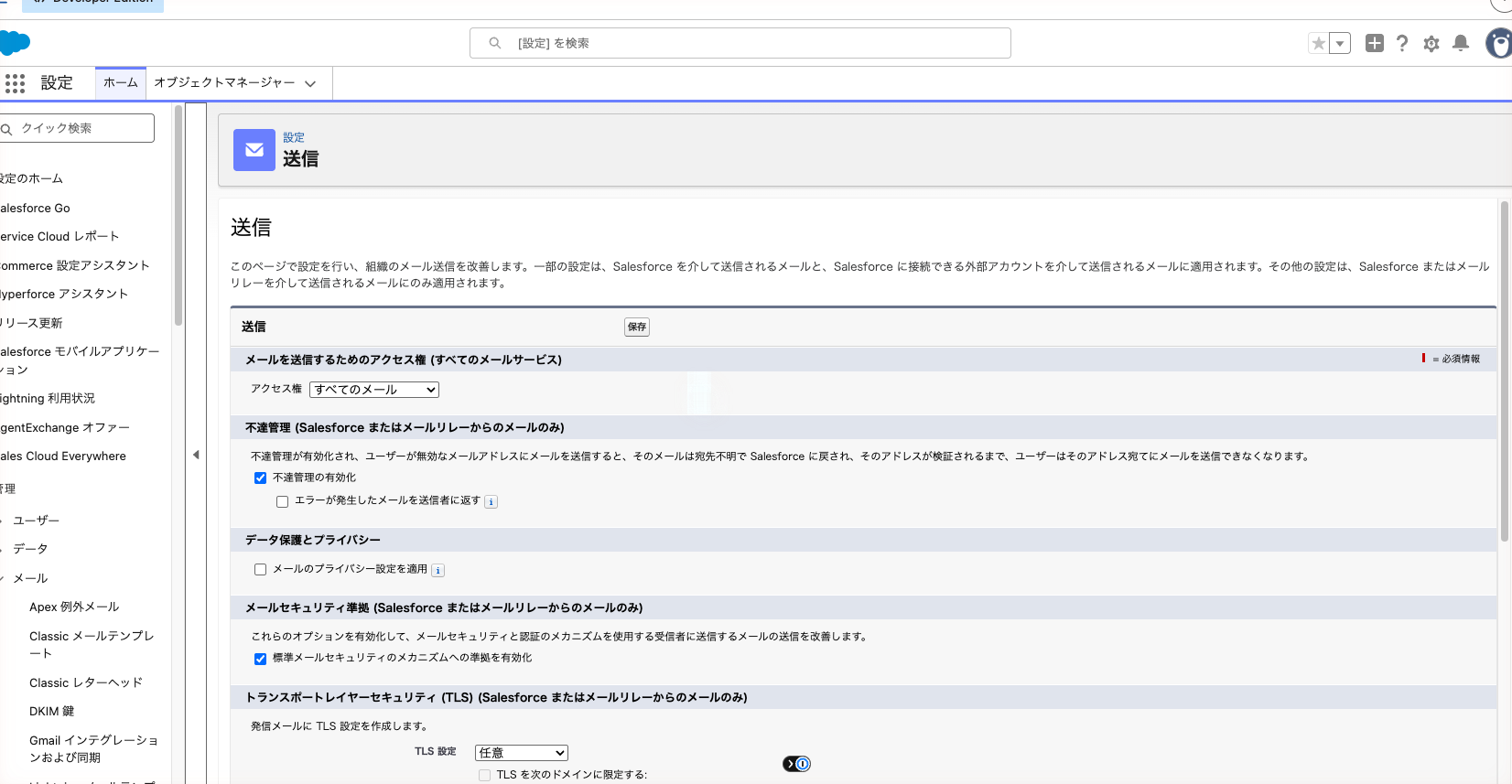Open the TLS 設定 dropdown
The height and width of the screenshot is (784, 1512).
point(522,753)
